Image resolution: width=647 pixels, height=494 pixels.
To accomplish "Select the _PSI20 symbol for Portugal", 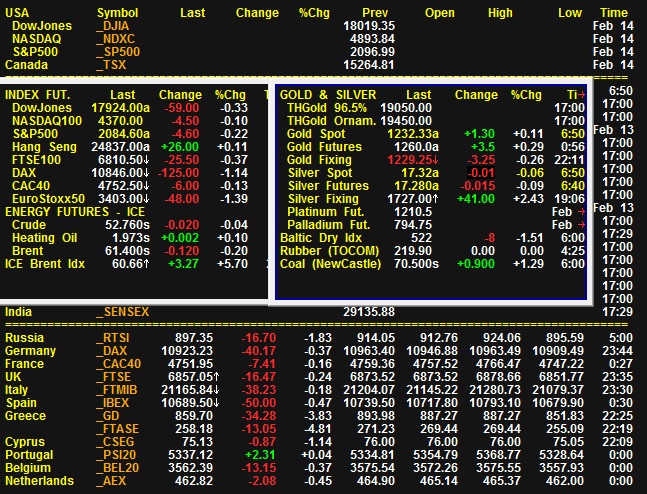I will coord(117,455).
